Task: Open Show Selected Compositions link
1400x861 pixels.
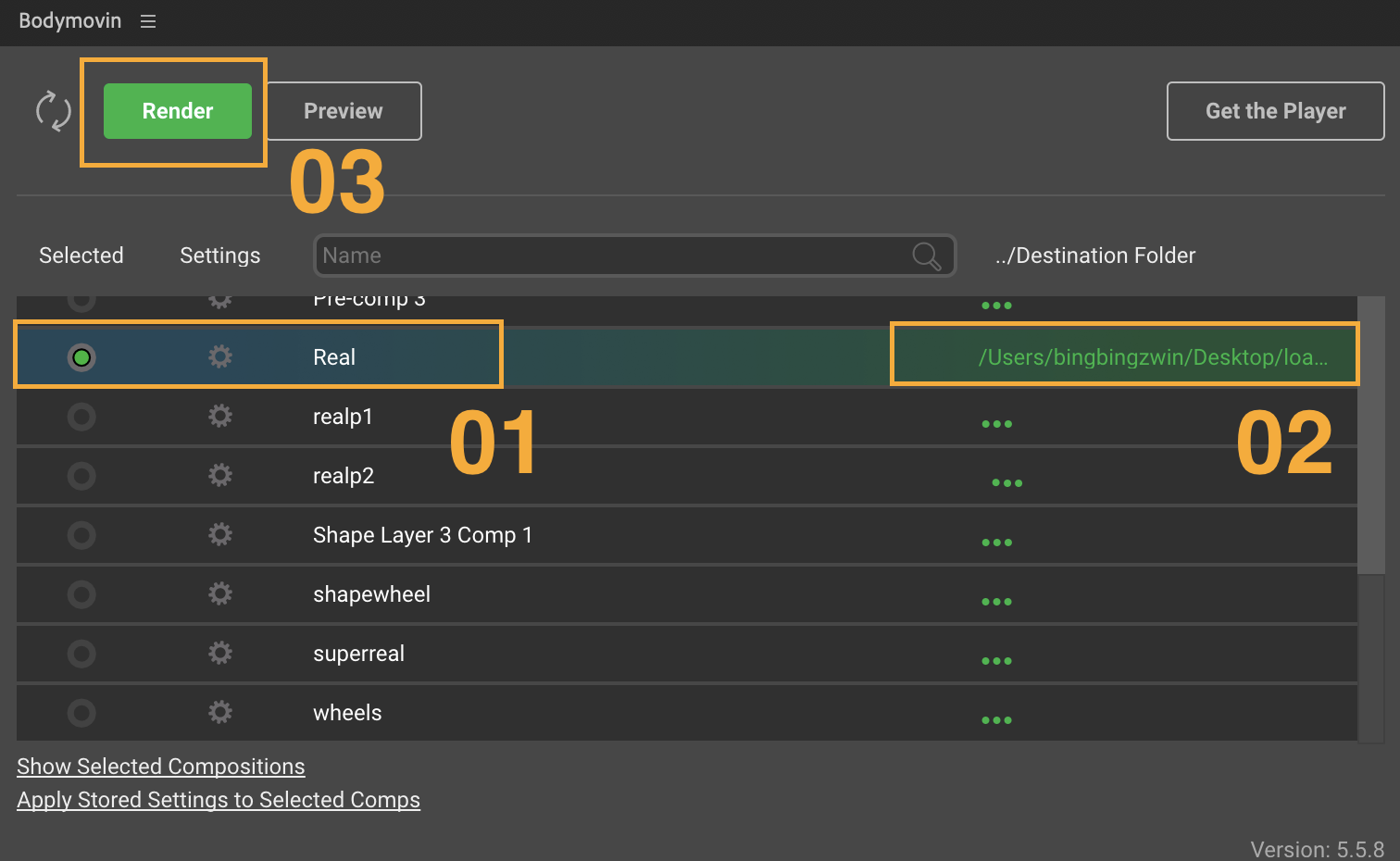Action: (x=160, y=767)
